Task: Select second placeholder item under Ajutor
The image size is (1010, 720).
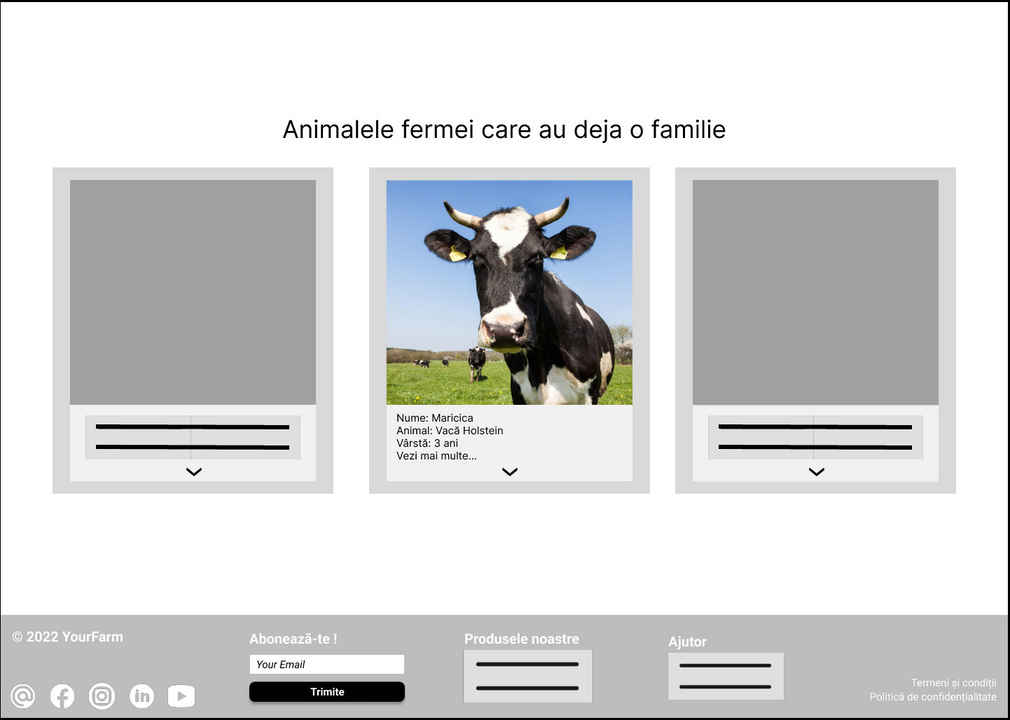Action: click(x=725, y=687)
